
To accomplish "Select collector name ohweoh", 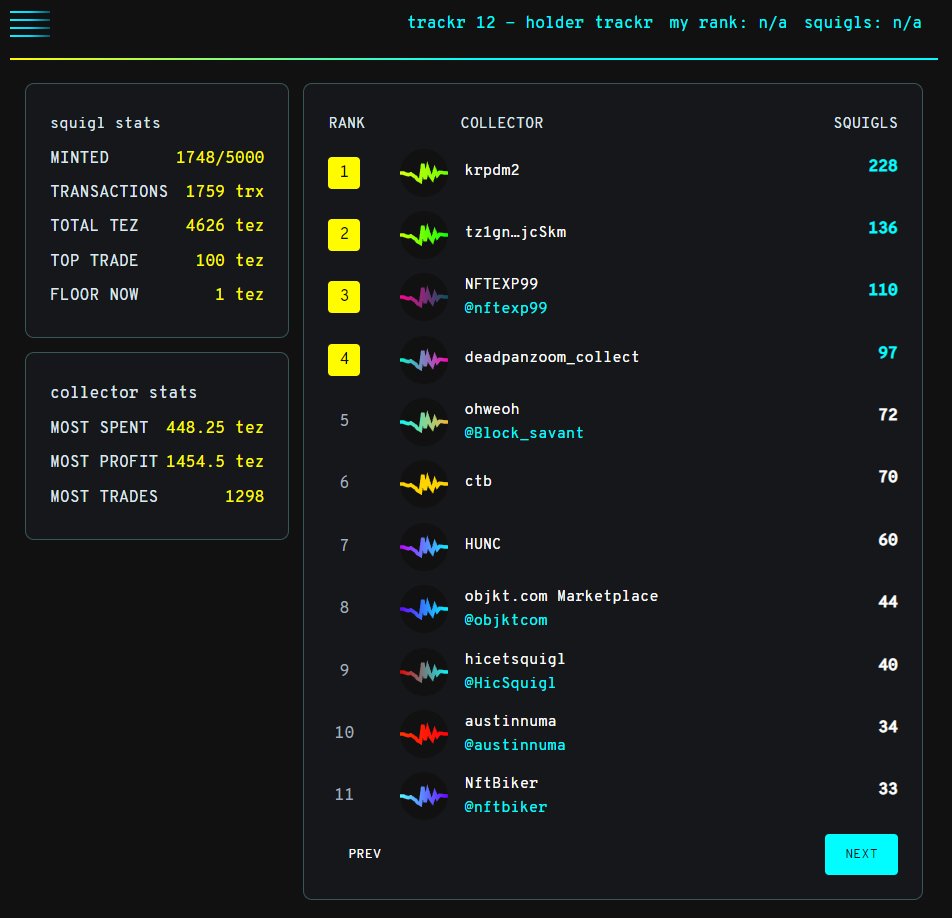I will [x=492, y=409].
